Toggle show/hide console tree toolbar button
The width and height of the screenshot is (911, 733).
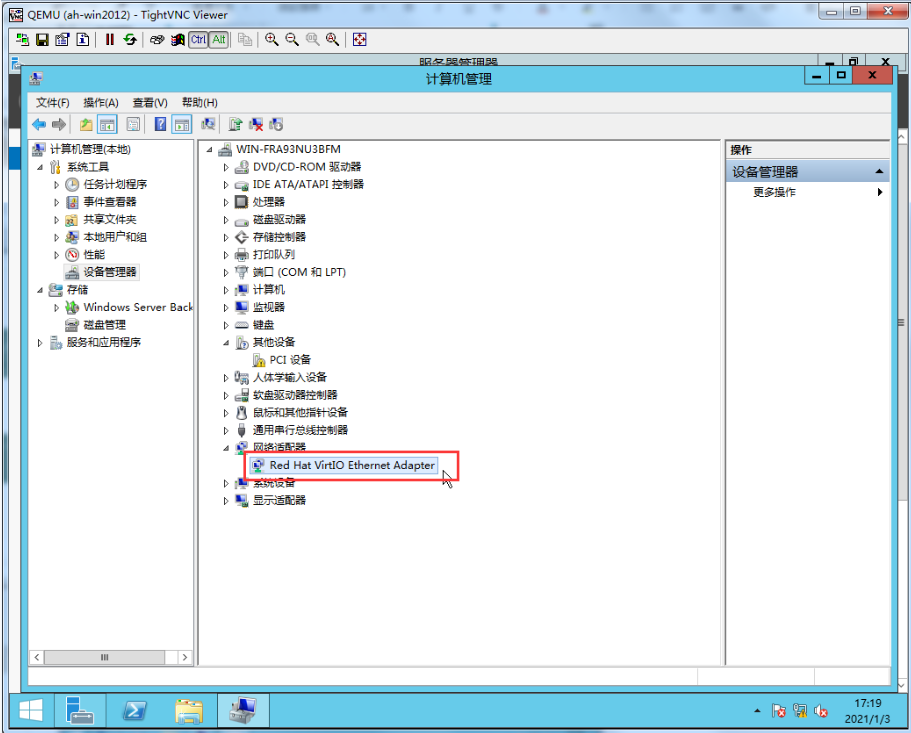coord(106,125)
